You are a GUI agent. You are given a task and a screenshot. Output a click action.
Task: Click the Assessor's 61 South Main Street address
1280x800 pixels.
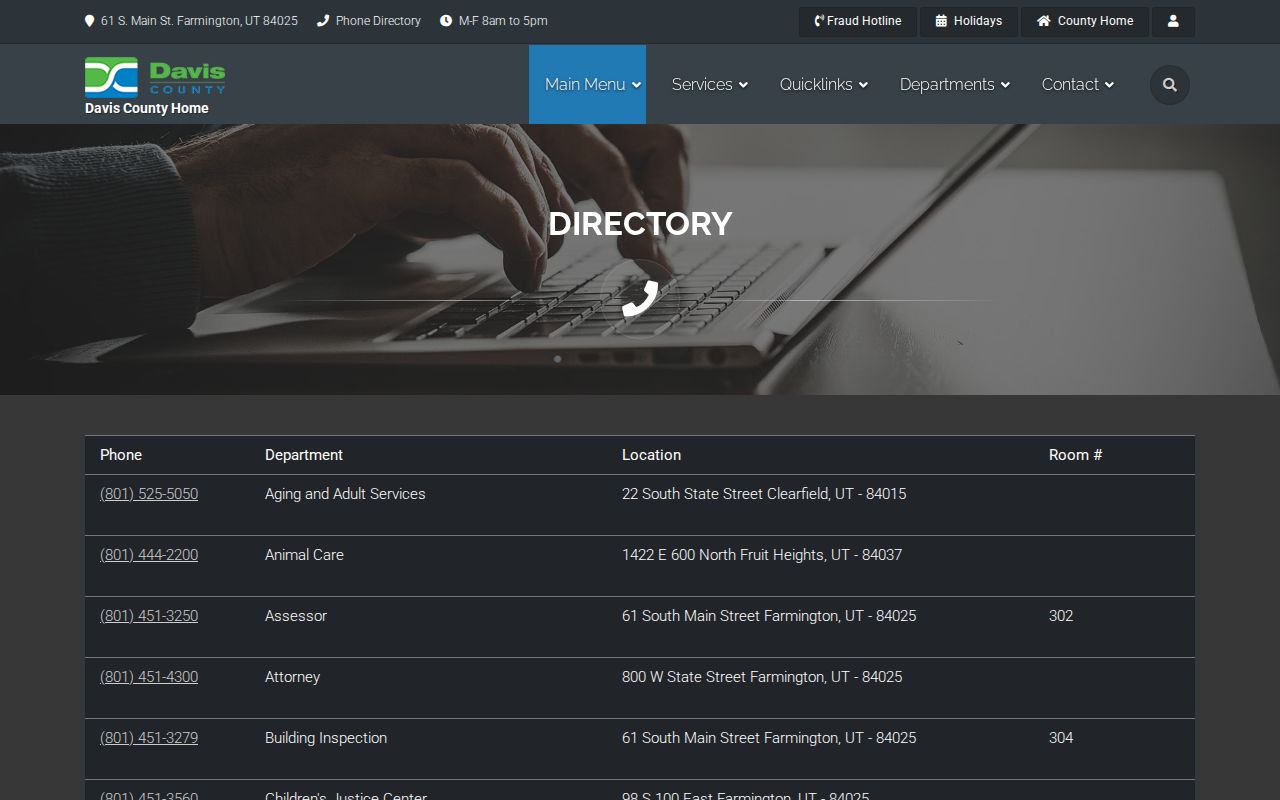click(x=769, y=616)
